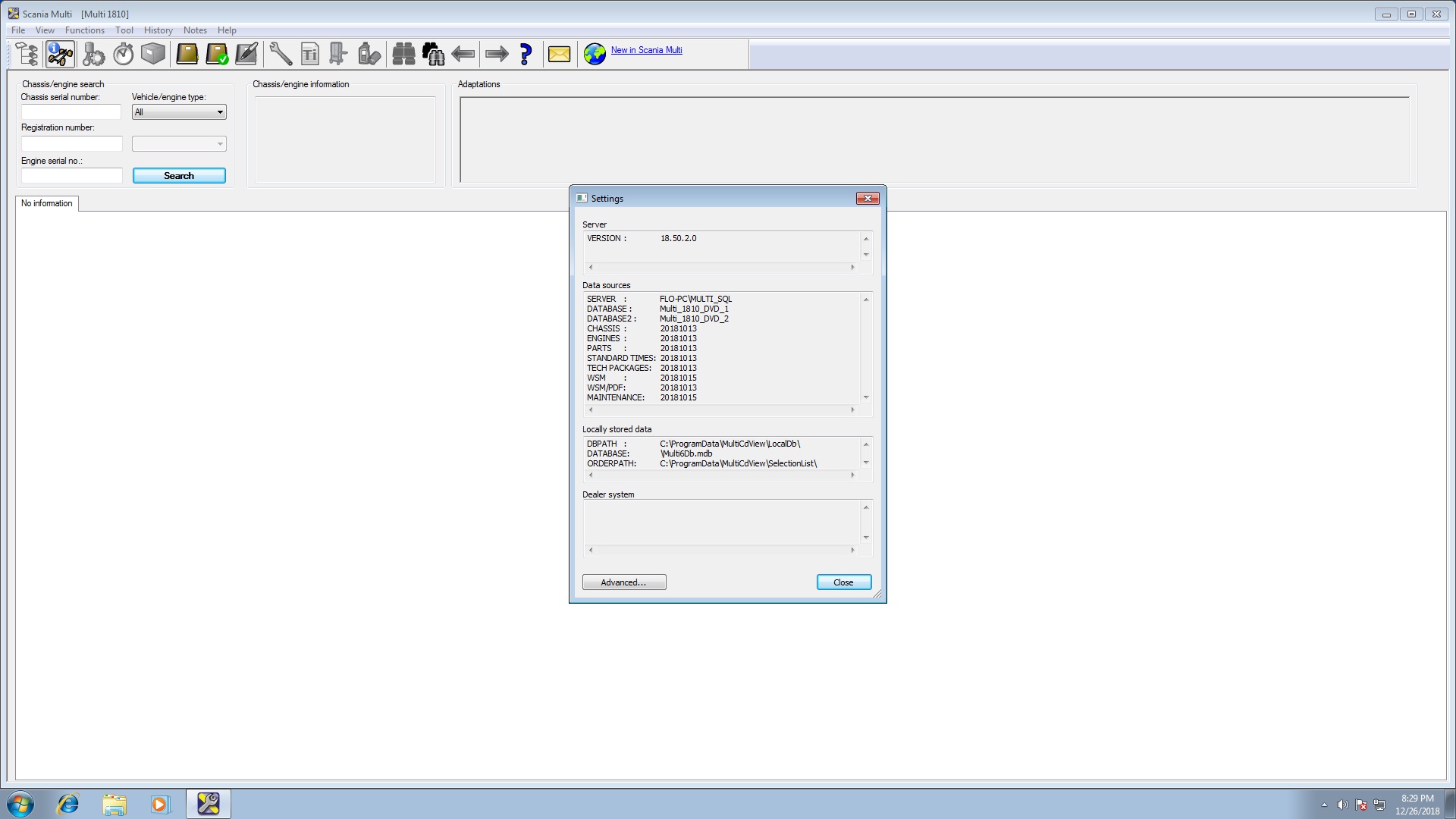Open the New in Scania Multi link
Viewport: 1456px width, 819px height.
pos(646,50)
